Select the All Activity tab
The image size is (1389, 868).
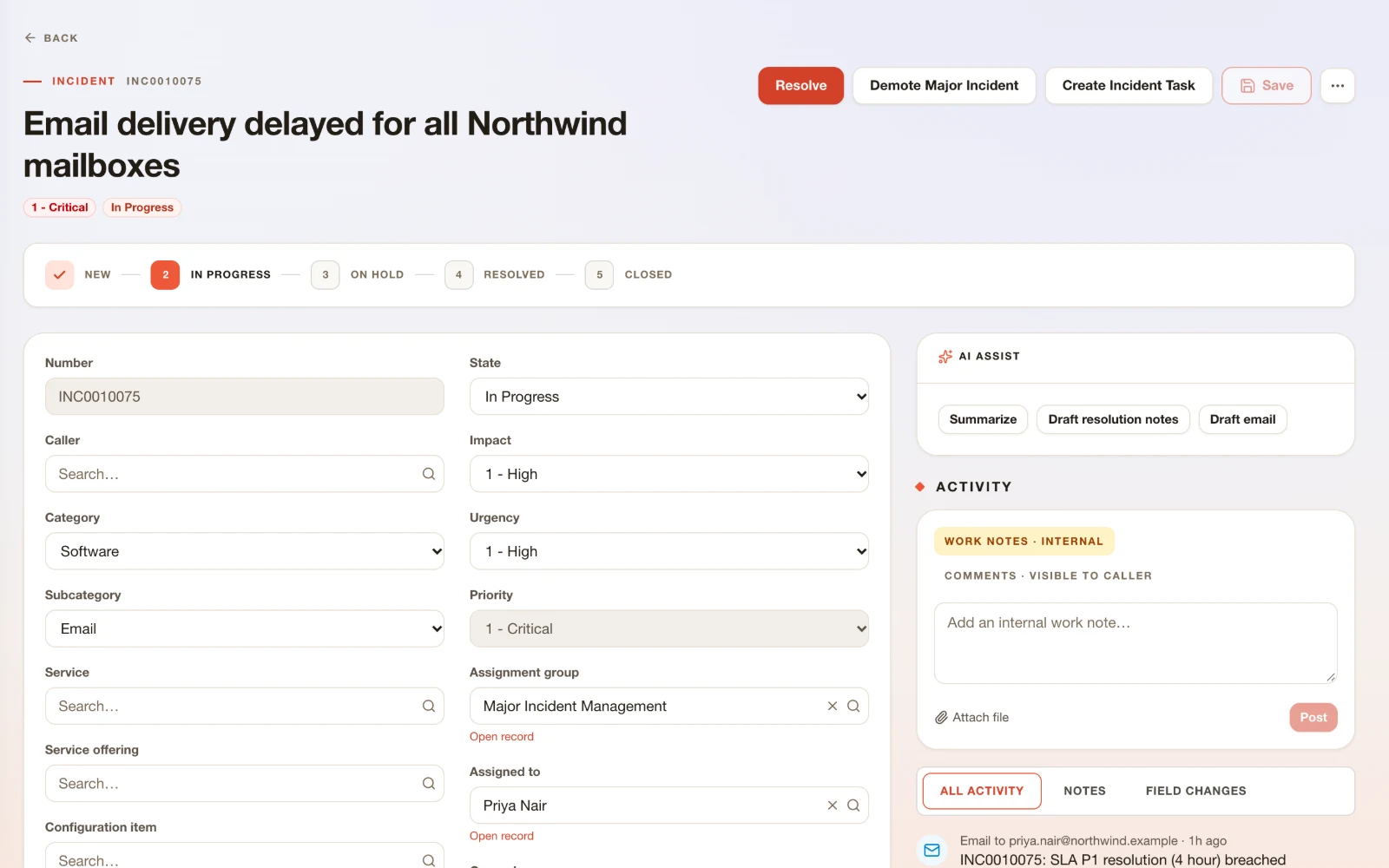[x=982, y=791]
